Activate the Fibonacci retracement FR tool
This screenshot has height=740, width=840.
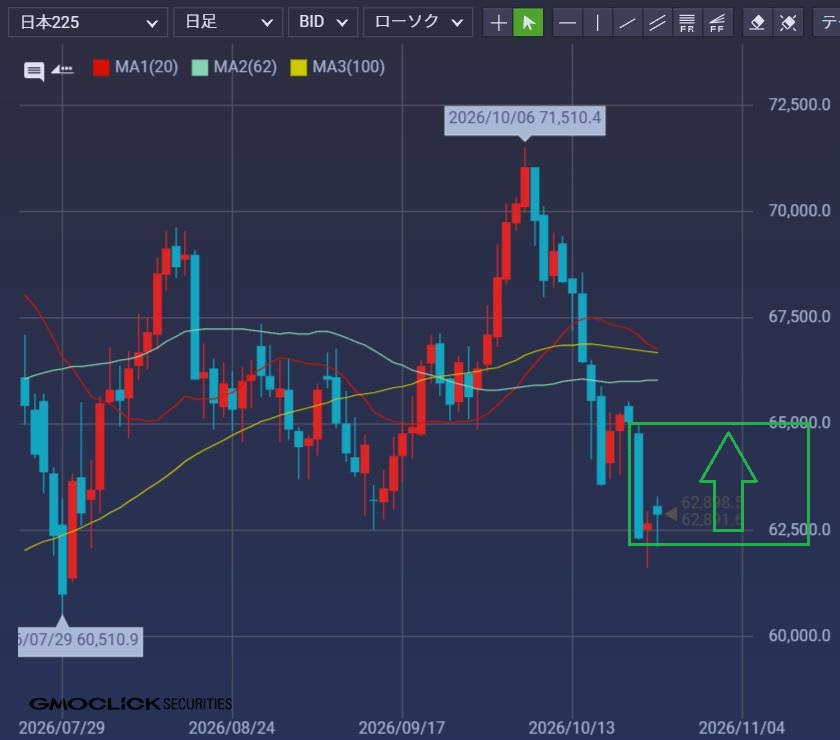pyautogui.click(x=687, y=23)
